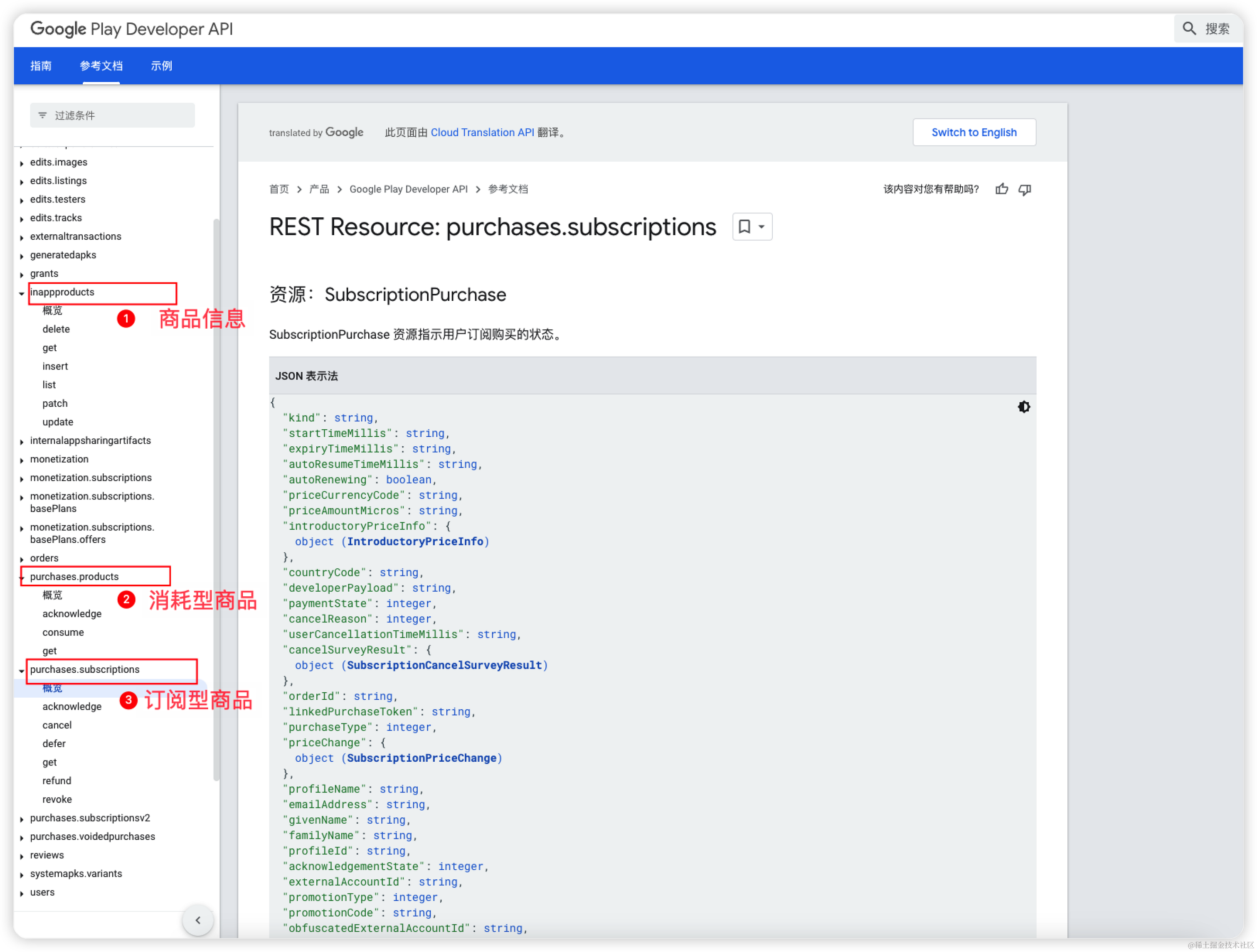Click the thumbs up helpful icon
The image size is (1257, 952).
pos(1001,189)
